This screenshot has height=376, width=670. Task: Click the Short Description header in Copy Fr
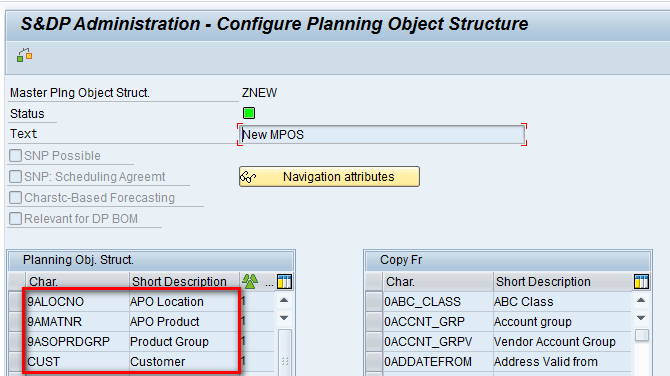[x=543, y=282]
